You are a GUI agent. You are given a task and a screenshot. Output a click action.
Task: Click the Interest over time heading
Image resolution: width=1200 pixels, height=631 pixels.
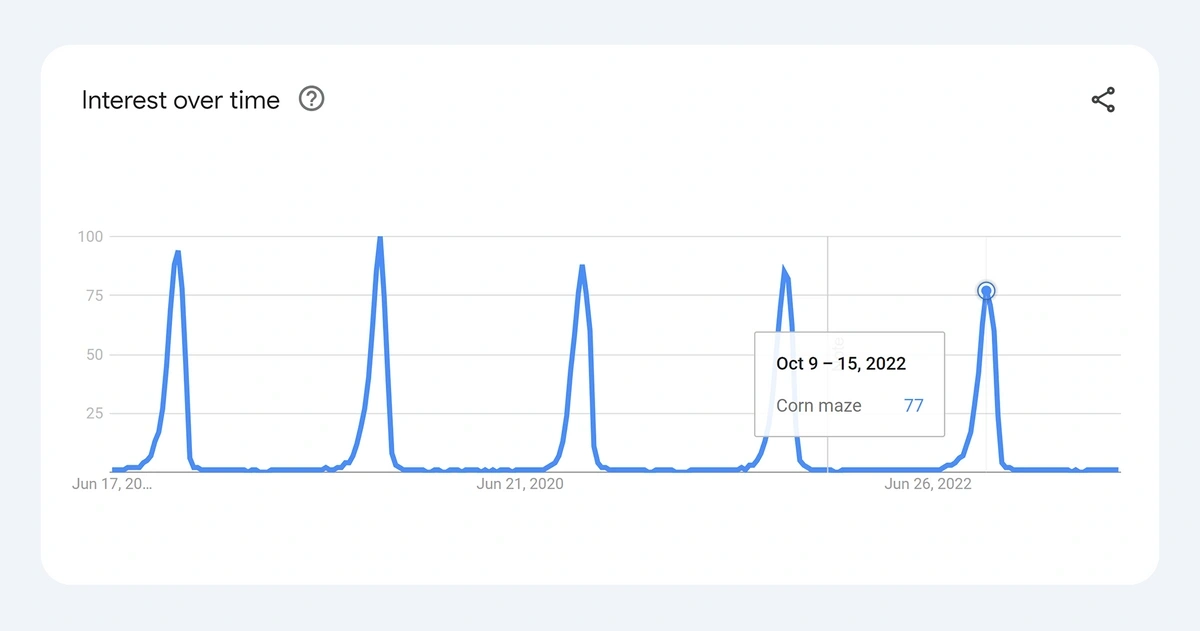click(181, 100)
